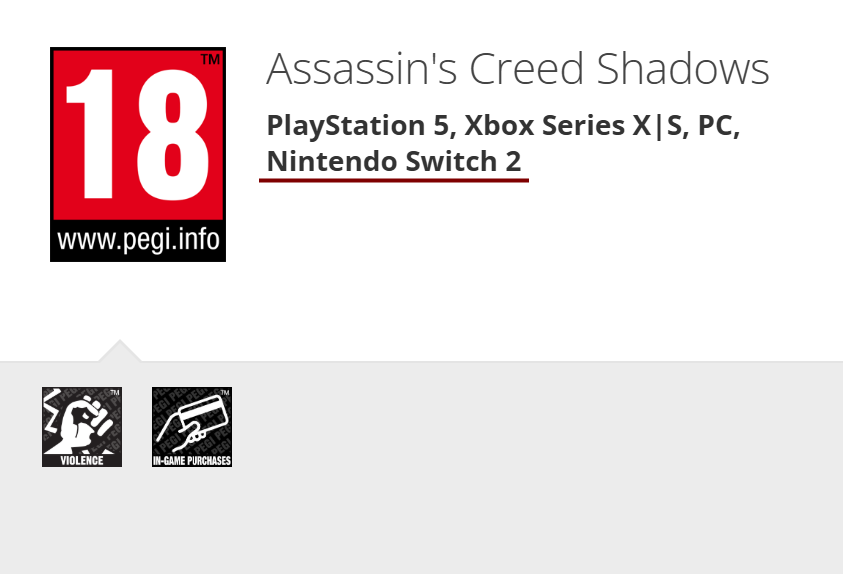Click the red underline below platforms
The image size is (843, 574).
click(394, 181)
